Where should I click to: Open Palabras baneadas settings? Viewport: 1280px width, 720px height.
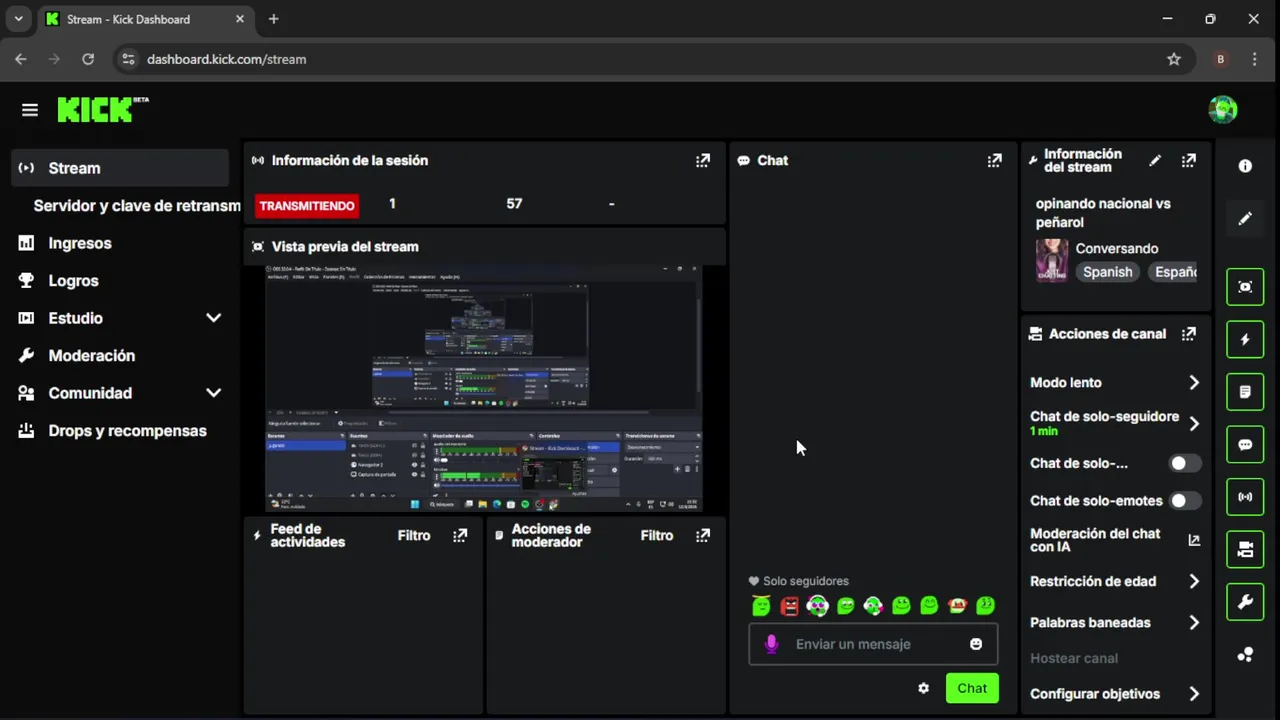[1115, 622]
